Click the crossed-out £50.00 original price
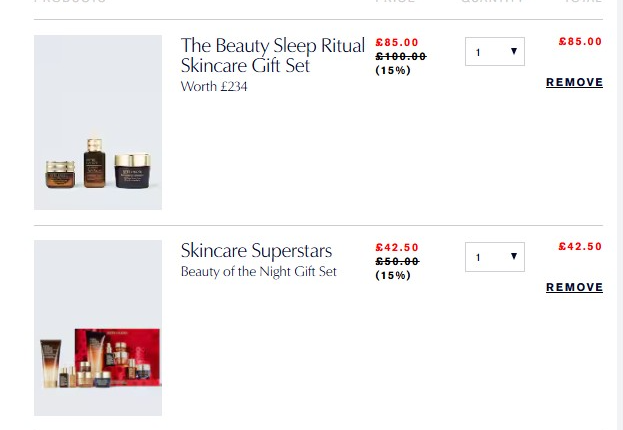 coord(397,261)
